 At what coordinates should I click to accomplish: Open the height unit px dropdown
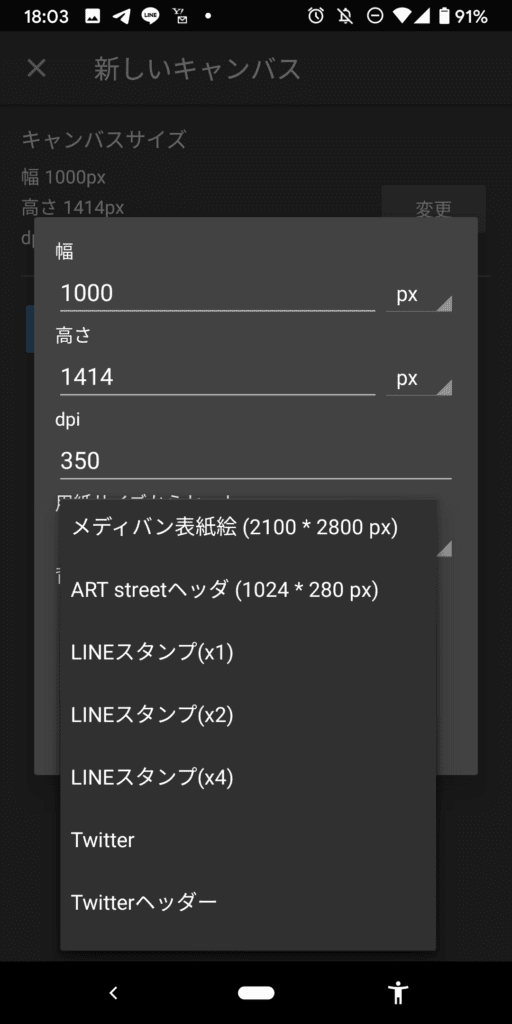[419, 379]
